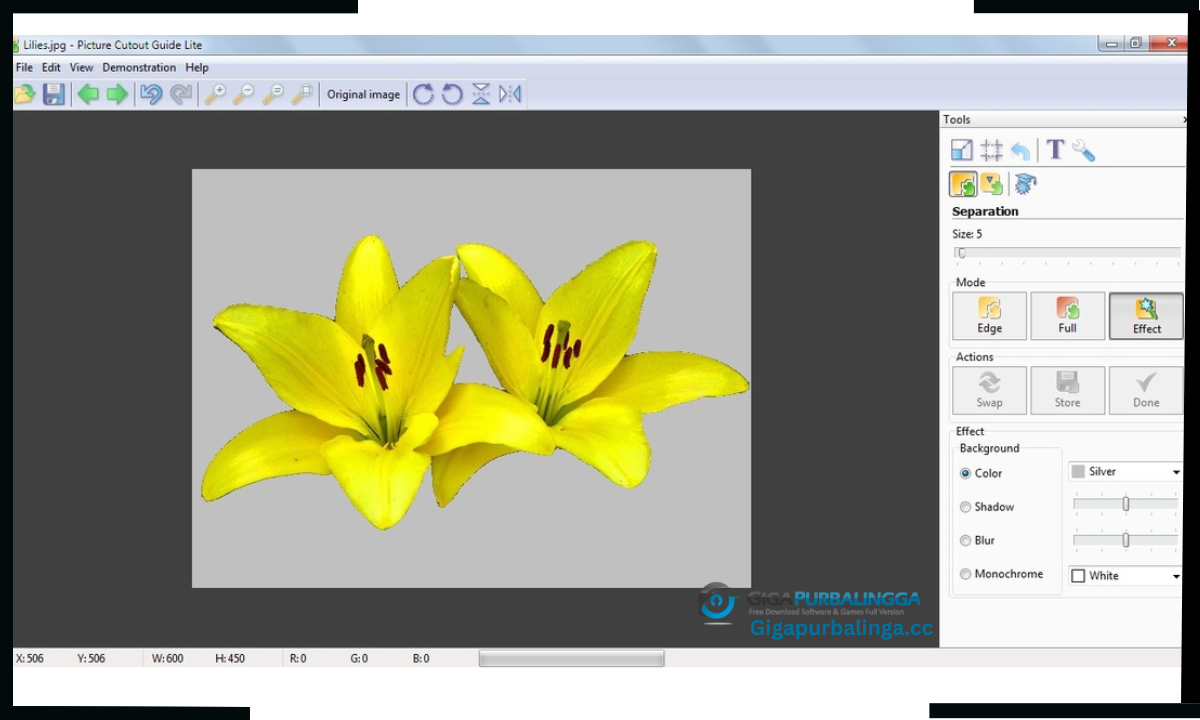
Task: Click the Original image button
Action: tap(363, 94)
